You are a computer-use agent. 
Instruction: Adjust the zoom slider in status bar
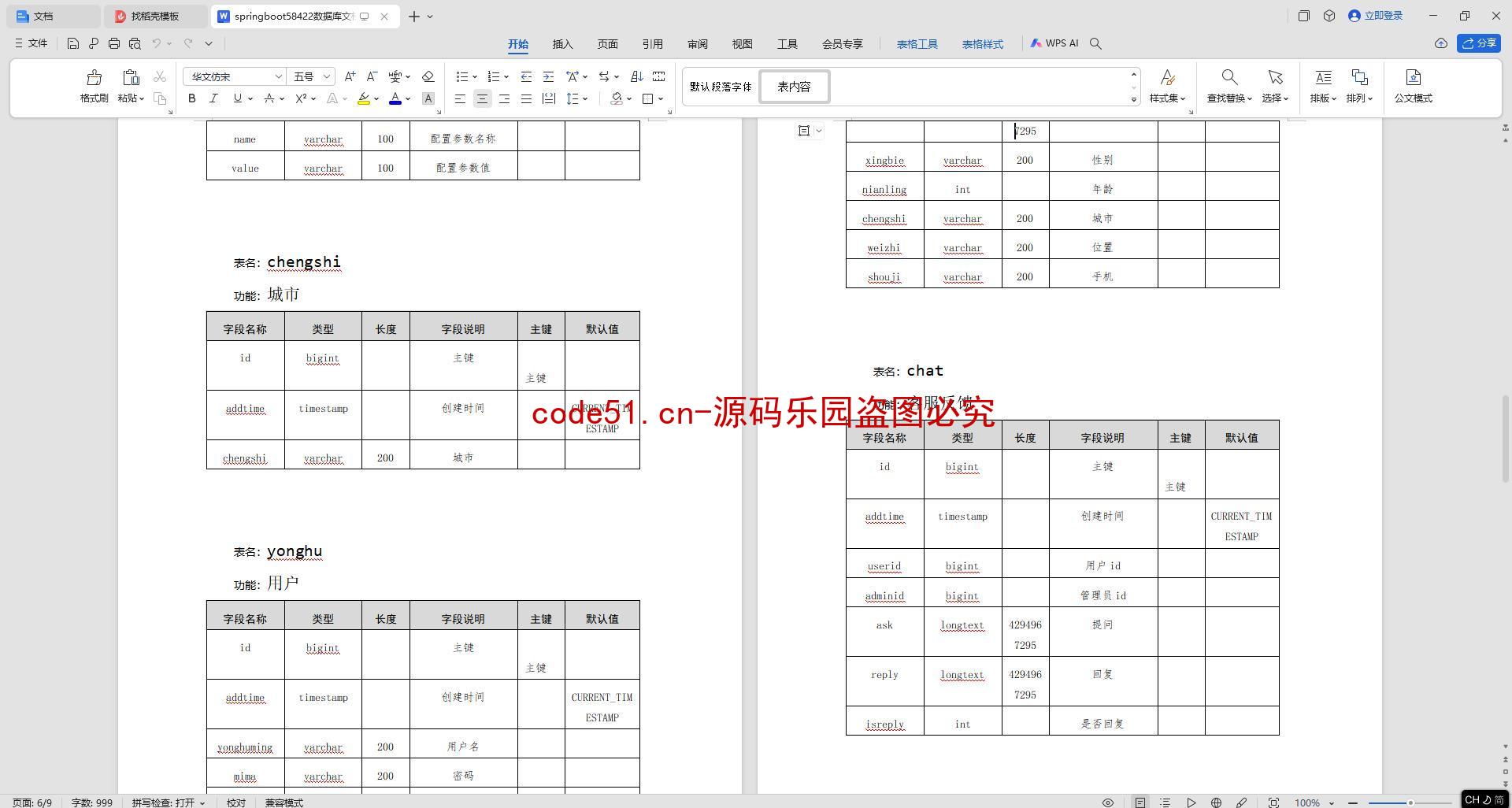pyautogui.click(x=1410, y=802)
